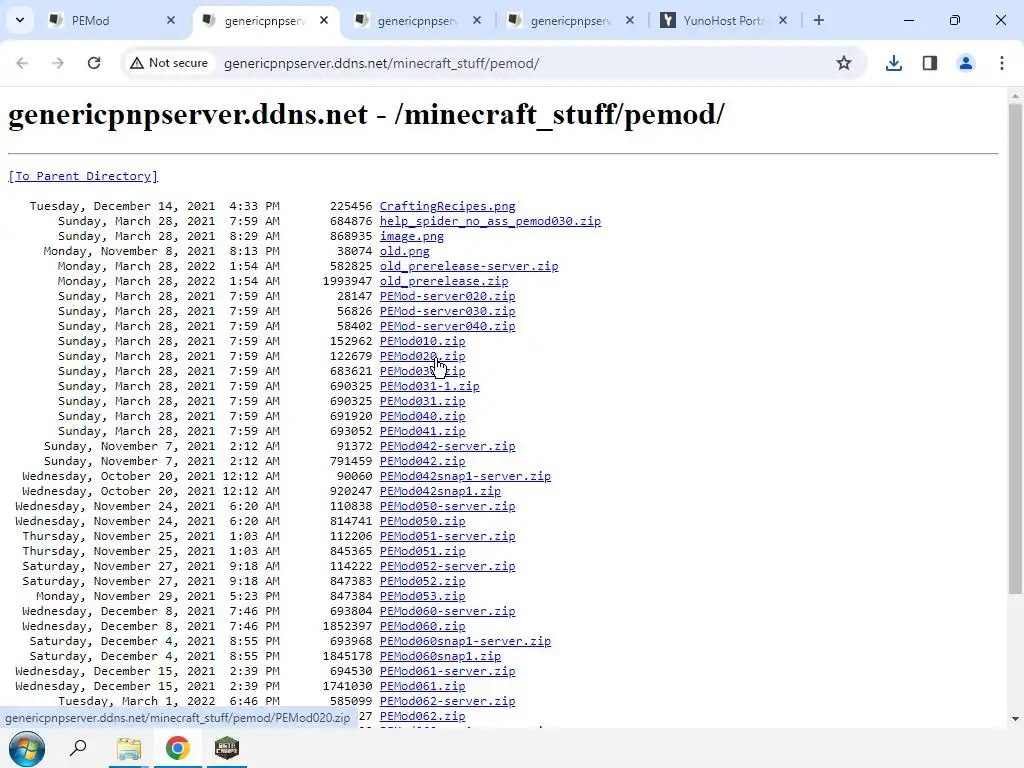Screen dimensions: 1024x768
Task: Download PEMod-server020.zip
Action: tap(447, 296)
